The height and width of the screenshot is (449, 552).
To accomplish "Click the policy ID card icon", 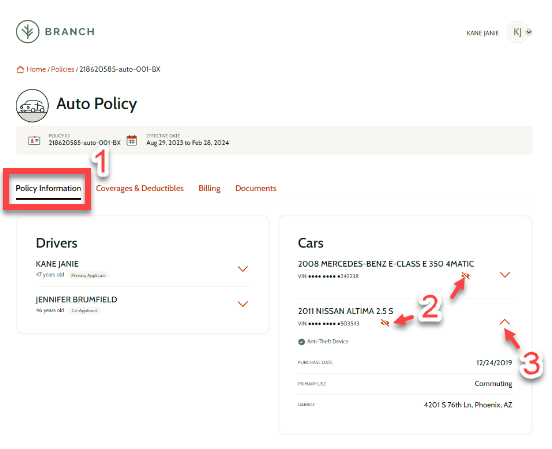I will [34, 141].
